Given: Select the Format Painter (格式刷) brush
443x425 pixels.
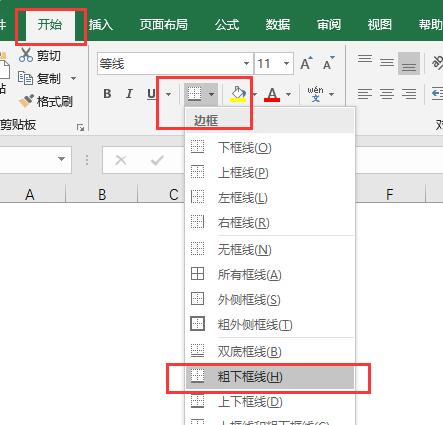Looking at the screenshot, I should [26, 101].
